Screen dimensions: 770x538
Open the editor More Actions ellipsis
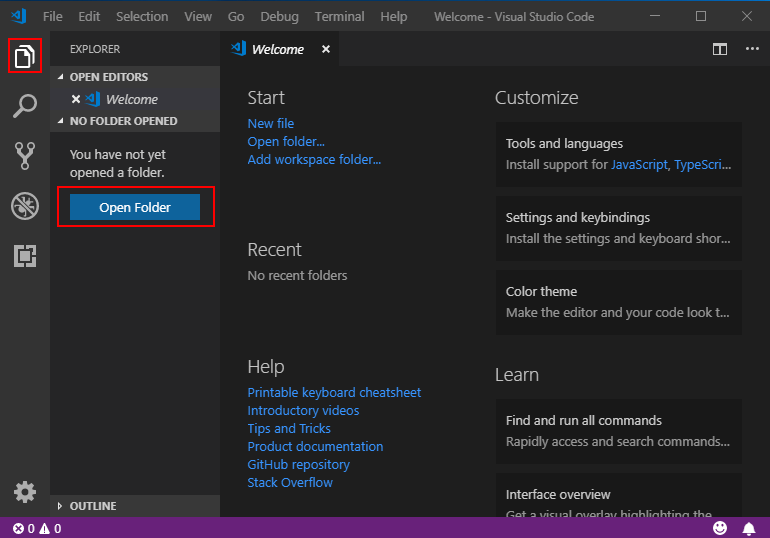[752, 49]
